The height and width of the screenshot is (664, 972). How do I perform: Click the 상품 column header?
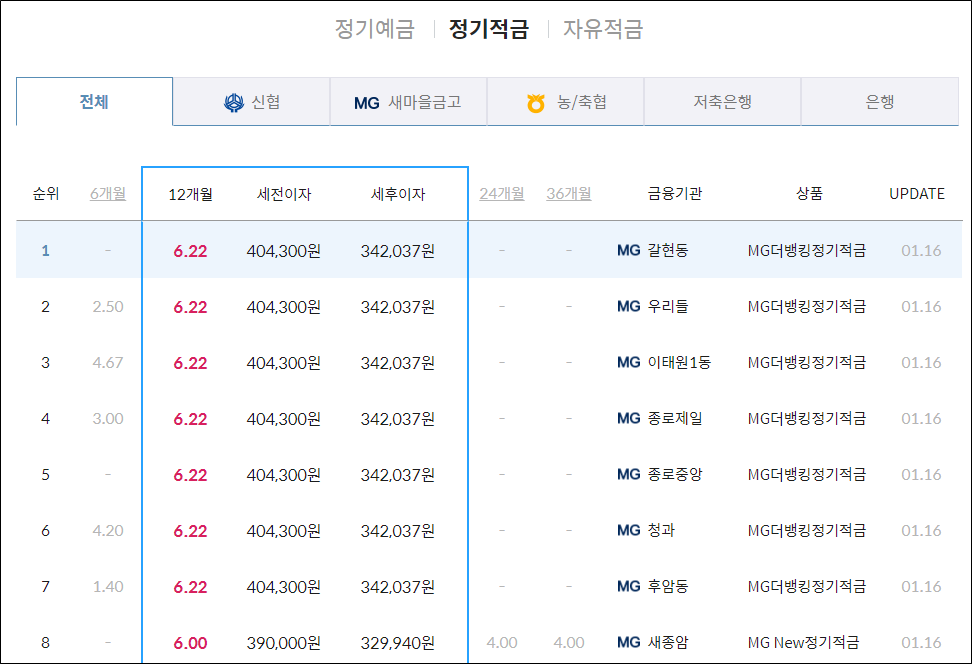(809, 193)
